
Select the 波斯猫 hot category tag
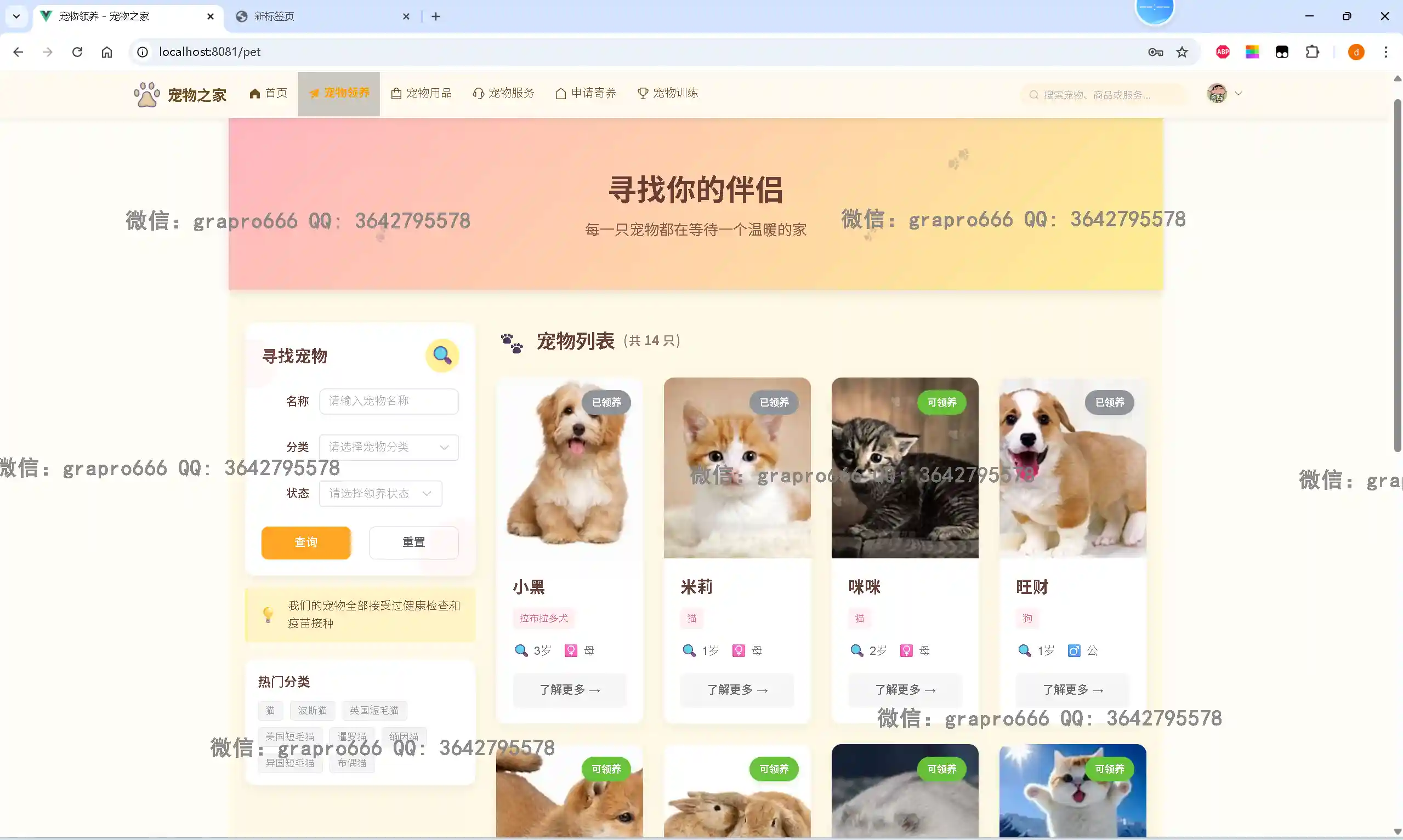coord(312,710)
